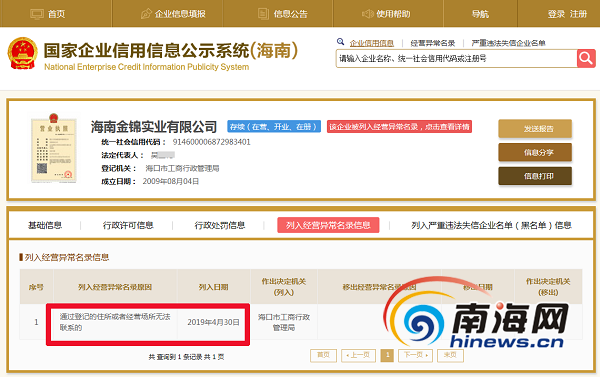
Task: Switch to the 行政处罚信息 tab
Action: click(x=220, y=225)
